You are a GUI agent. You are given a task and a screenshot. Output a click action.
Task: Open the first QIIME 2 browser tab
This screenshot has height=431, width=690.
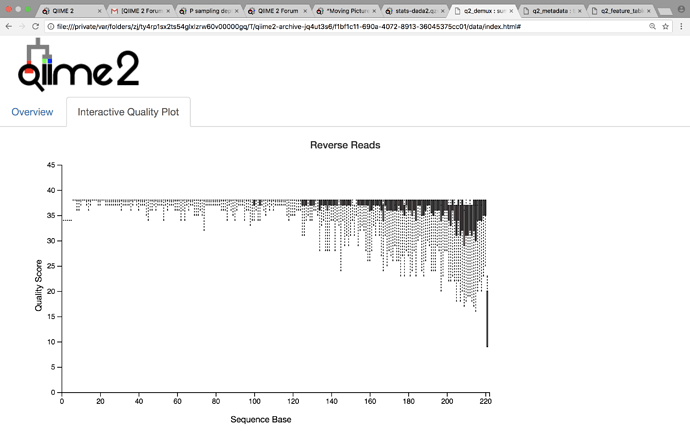pos(70,11)
